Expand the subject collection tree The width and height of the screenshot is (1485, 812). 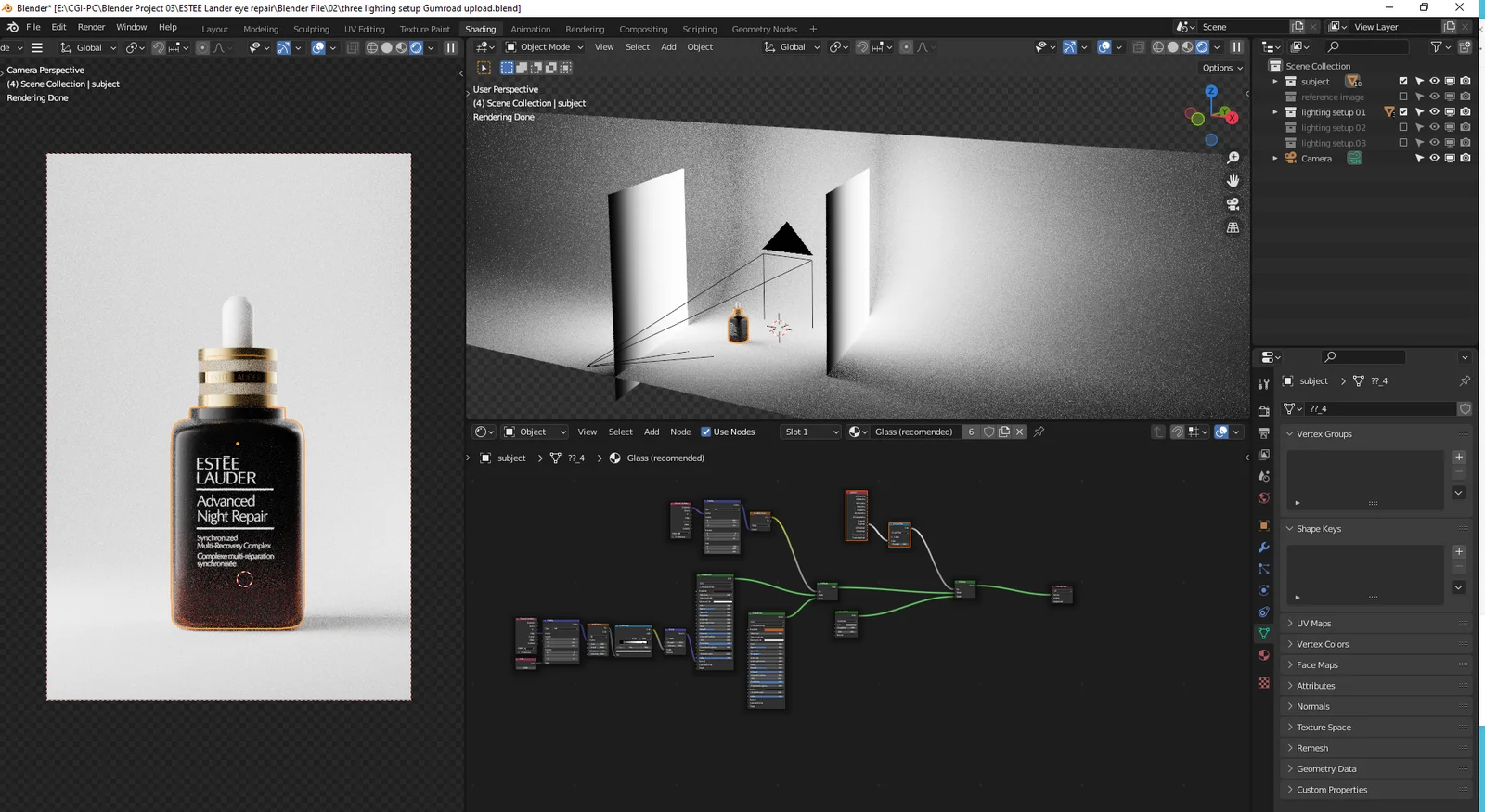(1275, 82)
